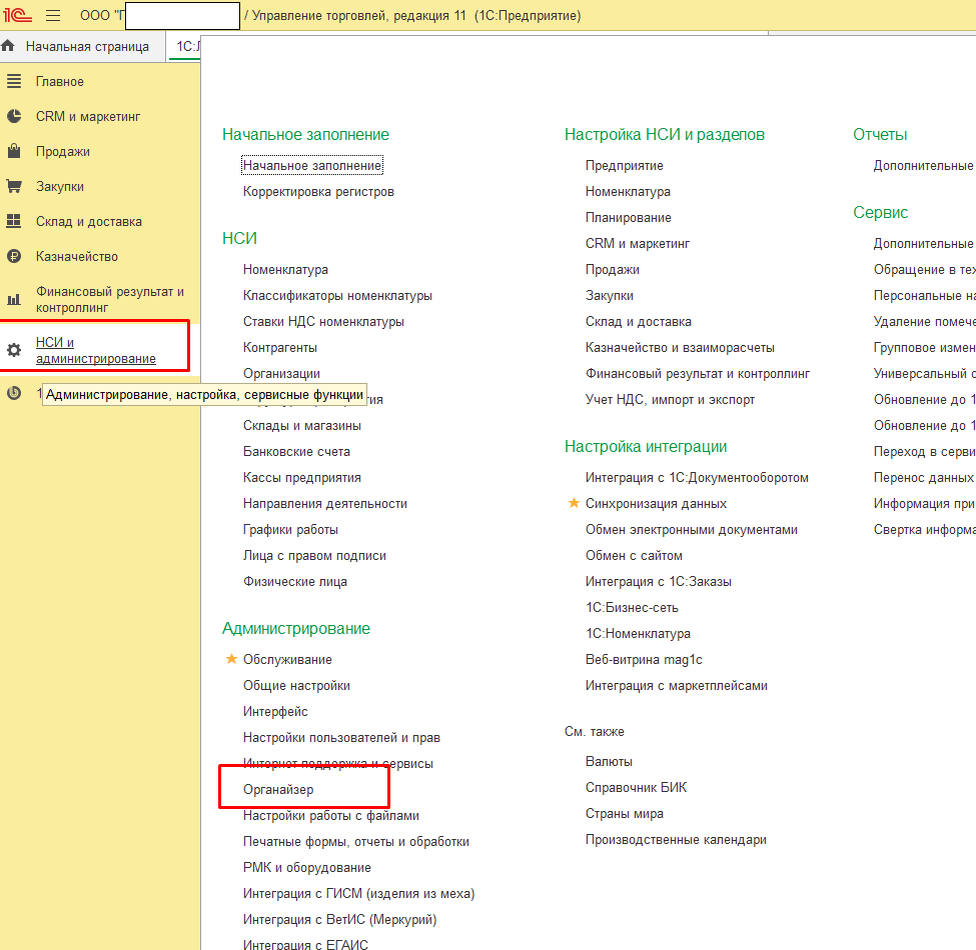Open Графики работы

[291, 530]
